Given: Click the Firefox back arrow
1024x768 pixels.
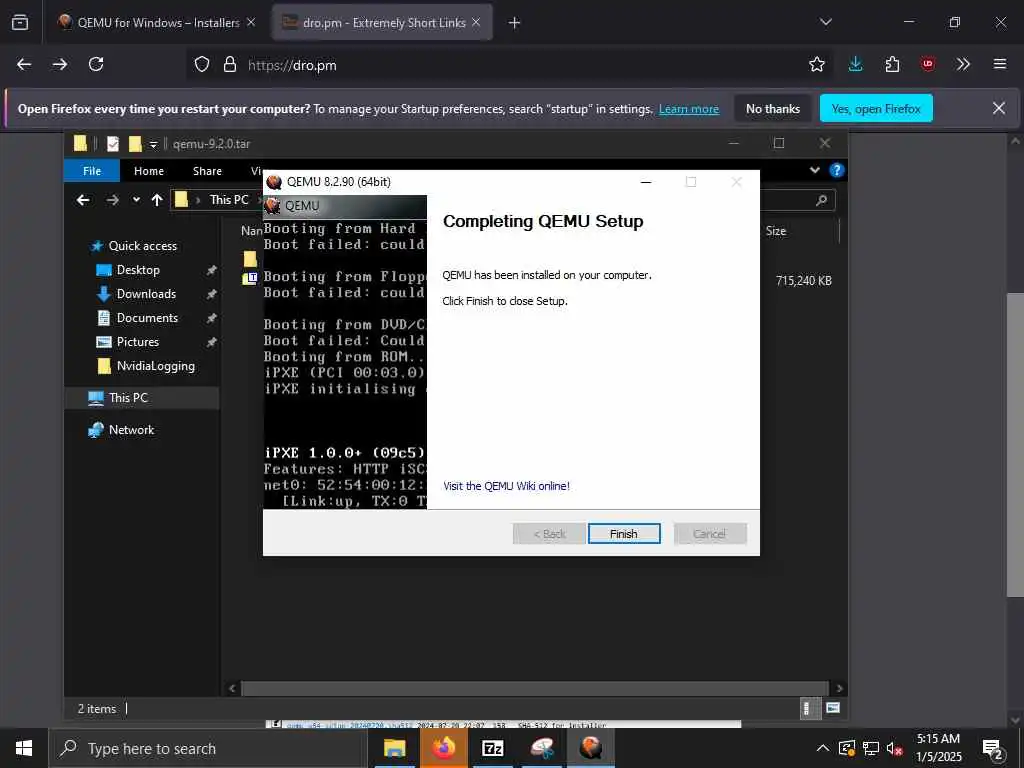Looking at the screenshot, I should tap(24, 64).
